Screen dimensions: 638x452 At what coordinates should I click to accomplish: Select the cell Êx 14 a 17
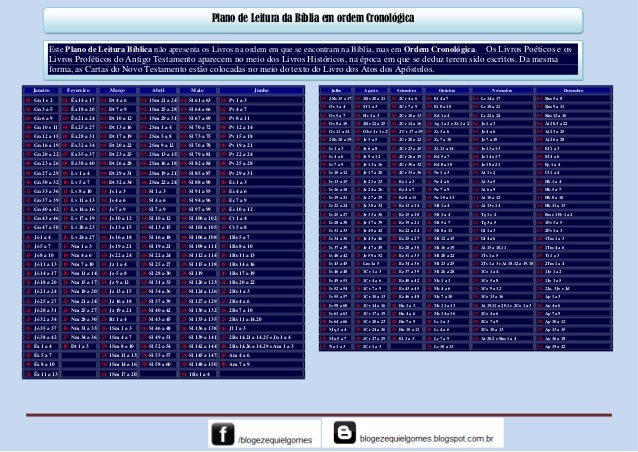click(79, 100)
